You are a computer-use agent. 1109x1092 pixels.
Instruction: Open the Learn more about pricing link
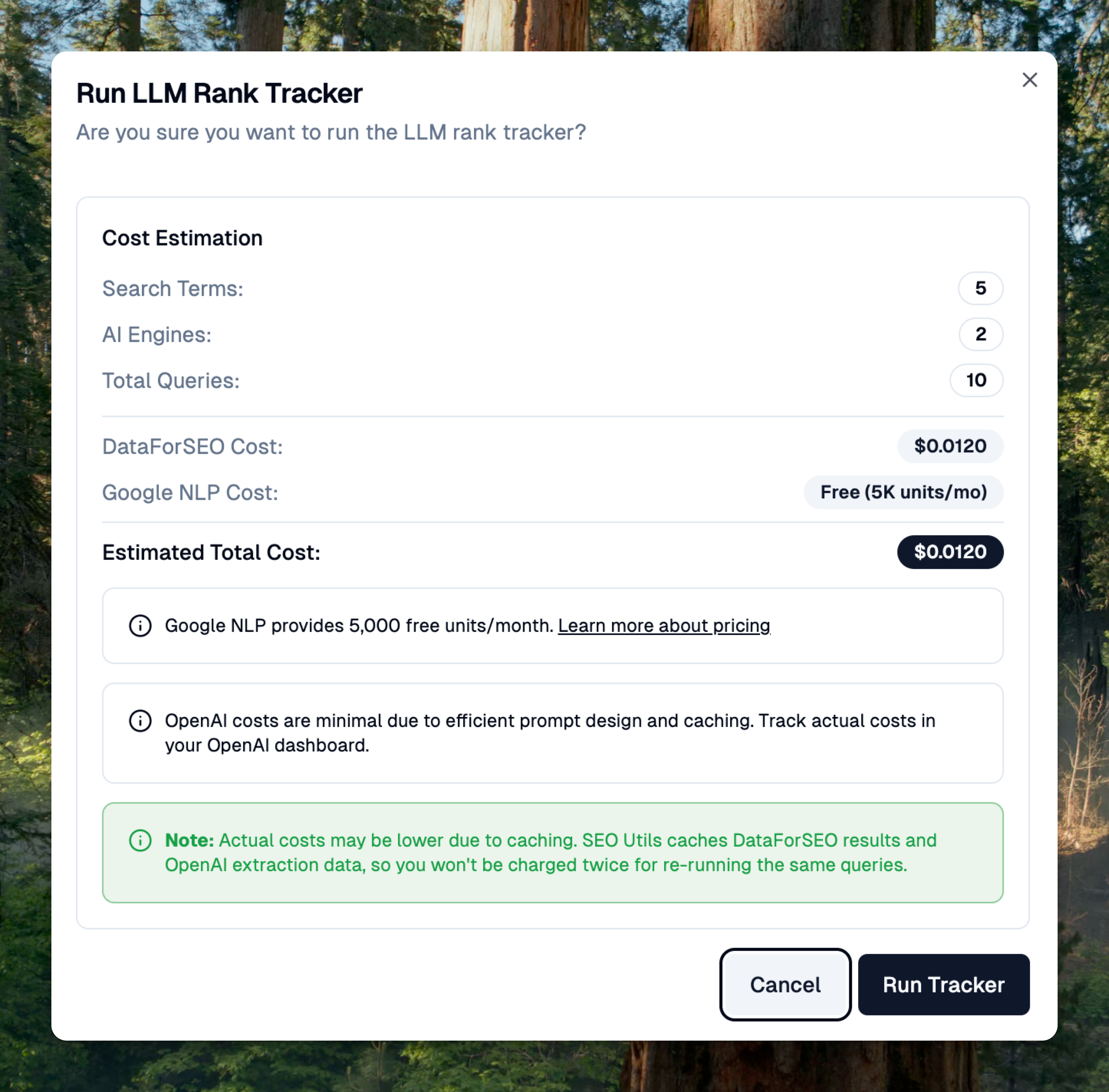[x=664, y=625]
